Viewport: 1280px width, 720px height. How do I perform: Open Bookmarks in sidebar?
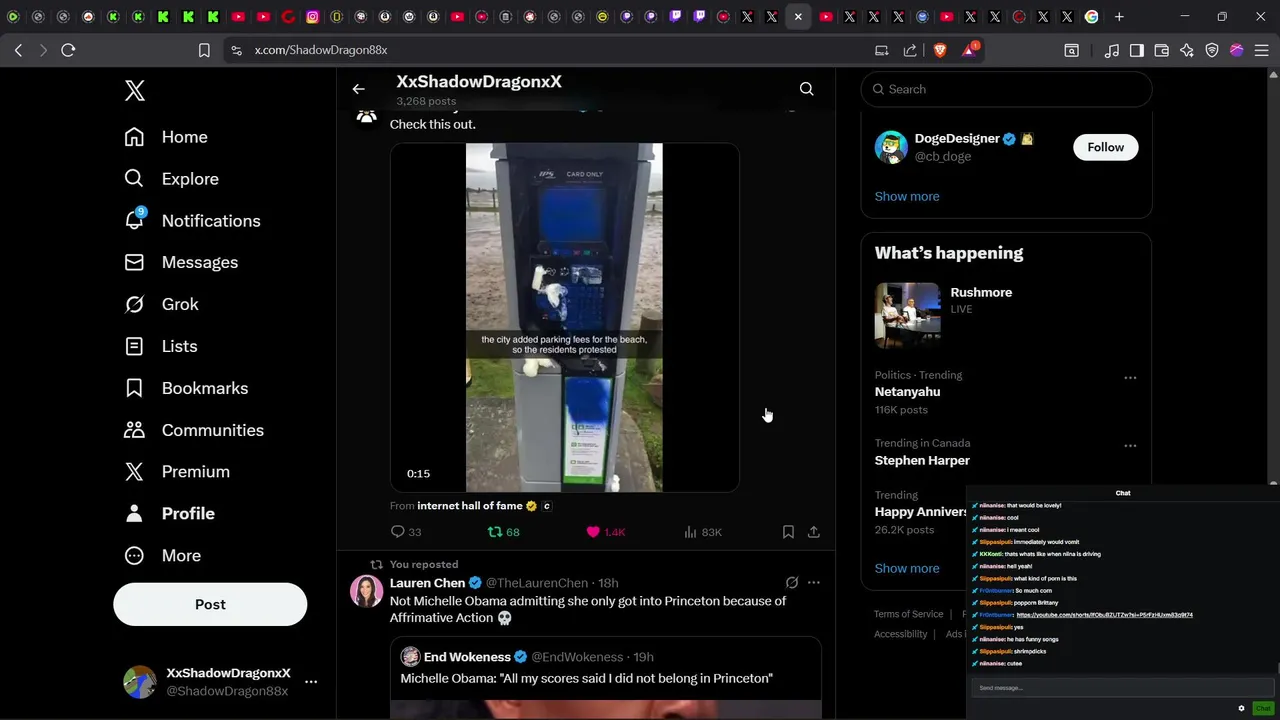pos(185,388)
